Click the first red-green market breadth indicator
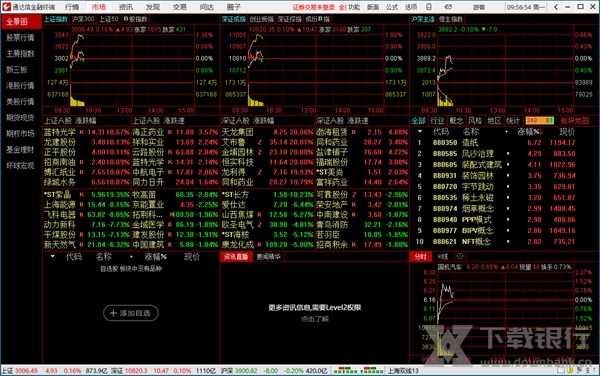 [345, 370]
